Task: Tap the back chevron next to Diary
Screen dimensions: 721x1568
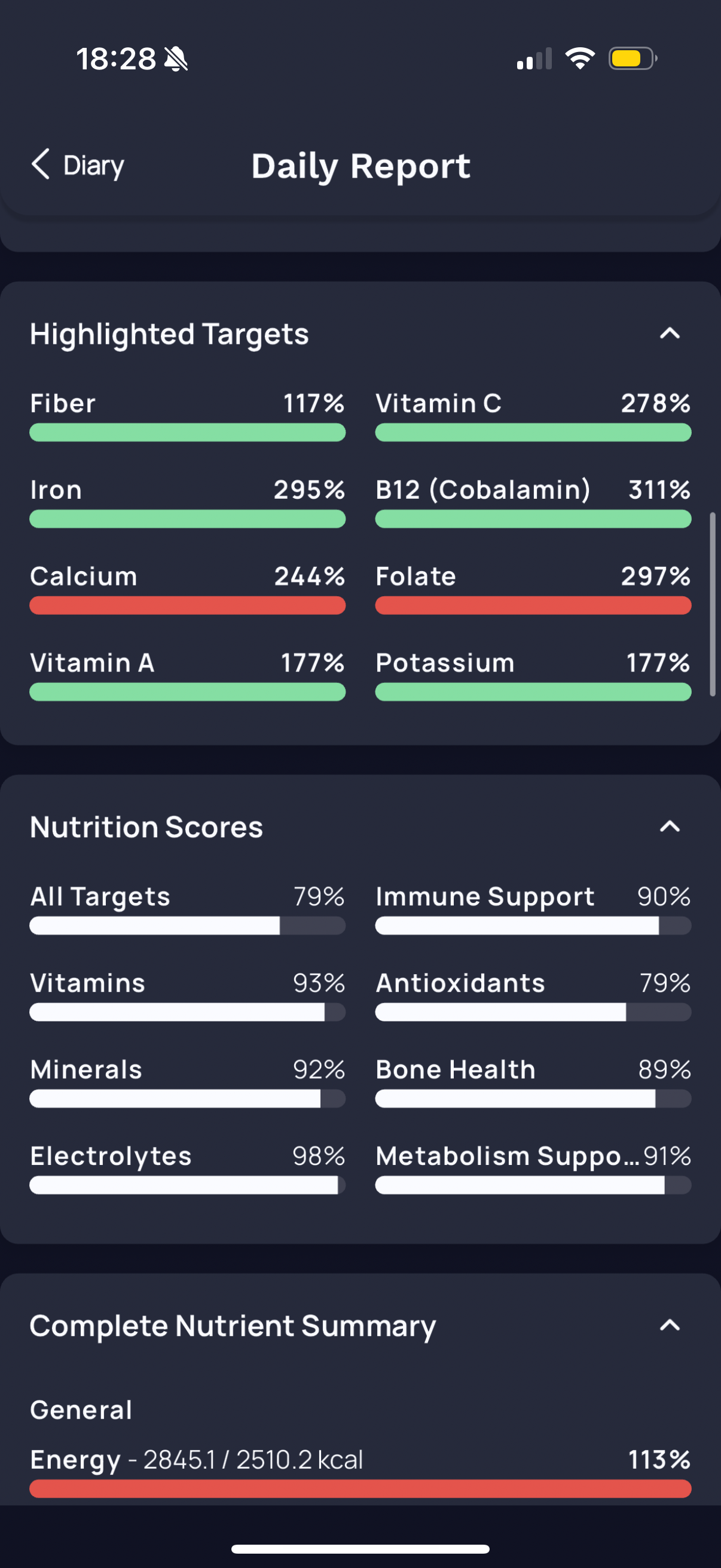Action: (40, 164)
